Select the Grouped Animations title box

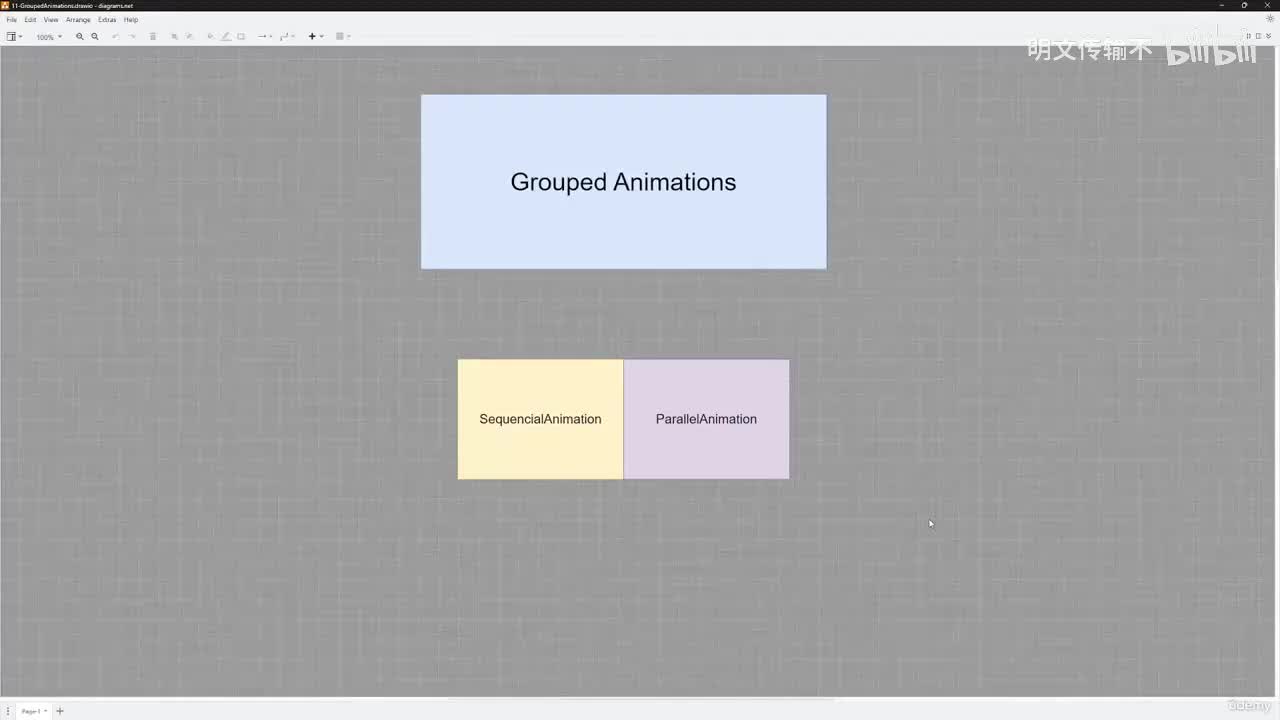(624, 182)
